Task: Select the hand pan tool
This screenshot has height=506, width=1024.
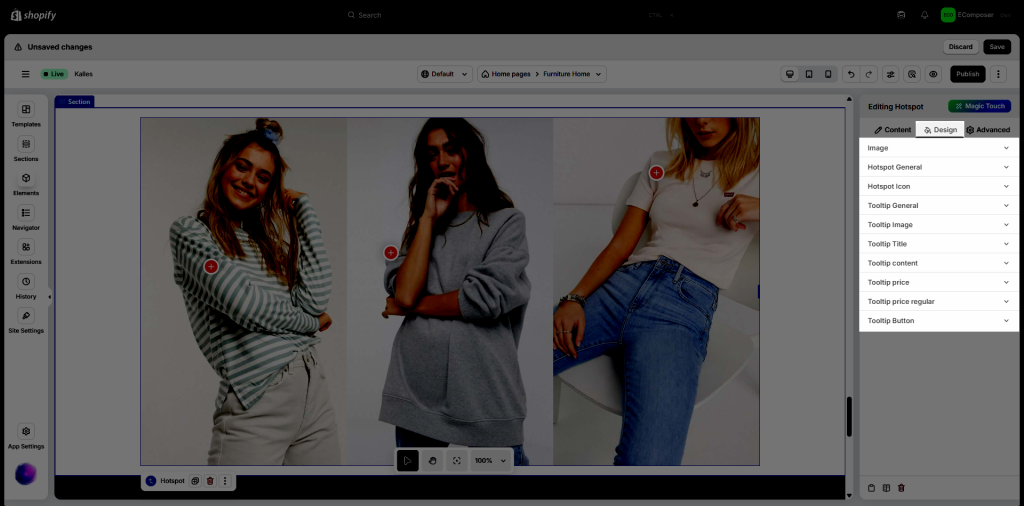Action: pyautogui.click(x=432, y=460)
